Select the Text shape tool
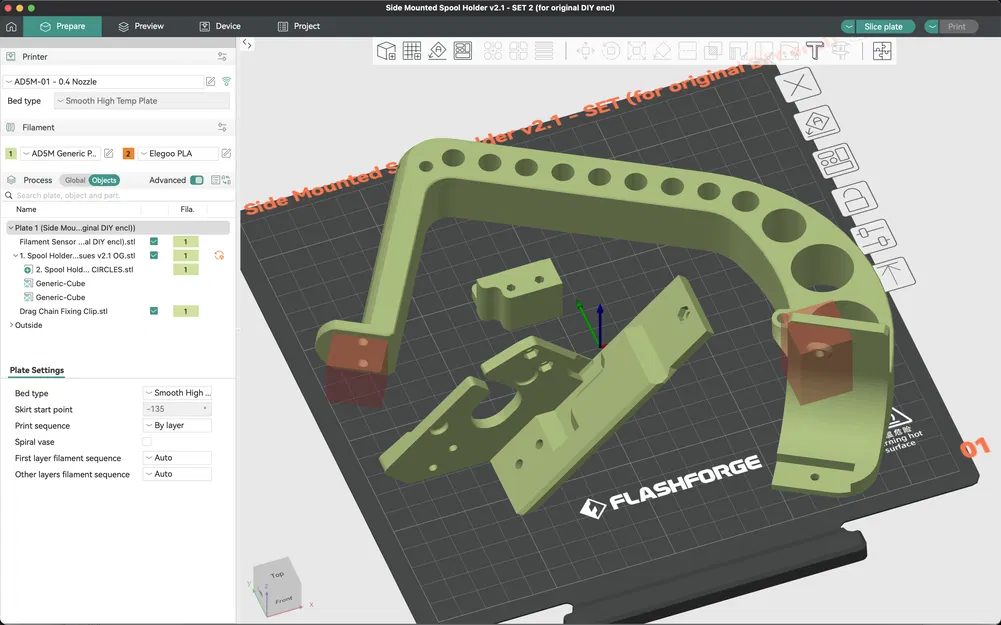 tap(814, 50)
